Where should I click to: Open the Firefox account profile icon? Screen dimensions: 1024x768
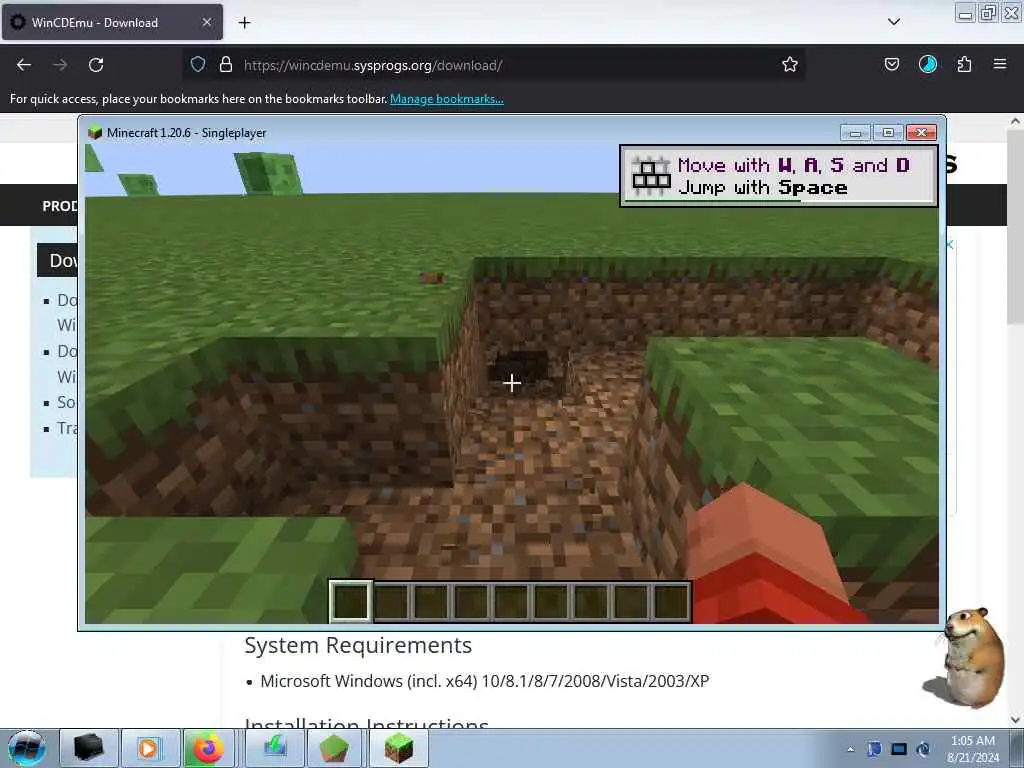pyautogui.click(x=927, y=64)
